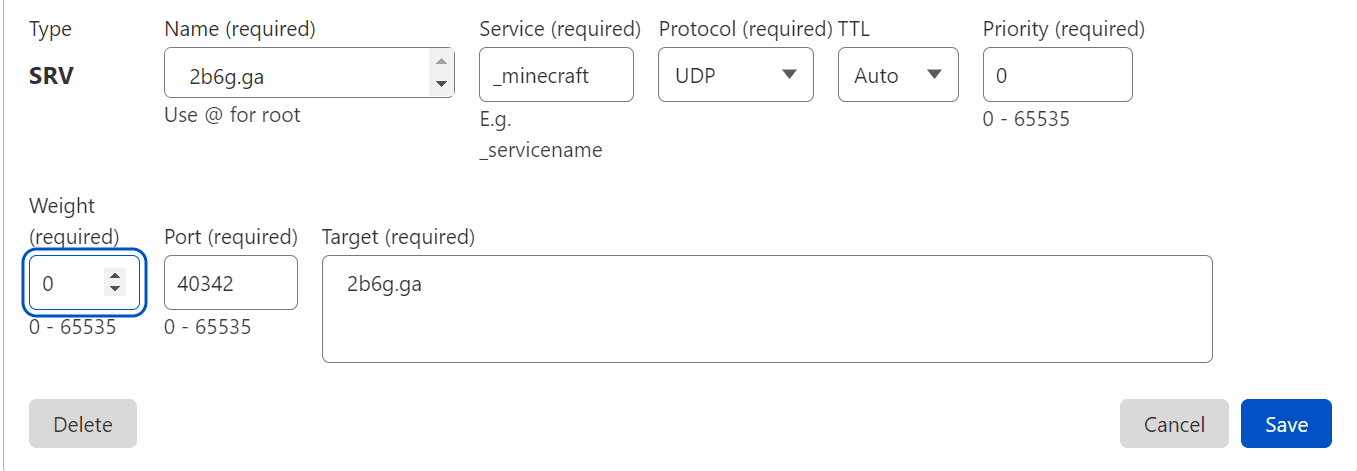The image size is (1357, 471).
Task: Click the Service field with _minecraft
Action: click(555, 75)
